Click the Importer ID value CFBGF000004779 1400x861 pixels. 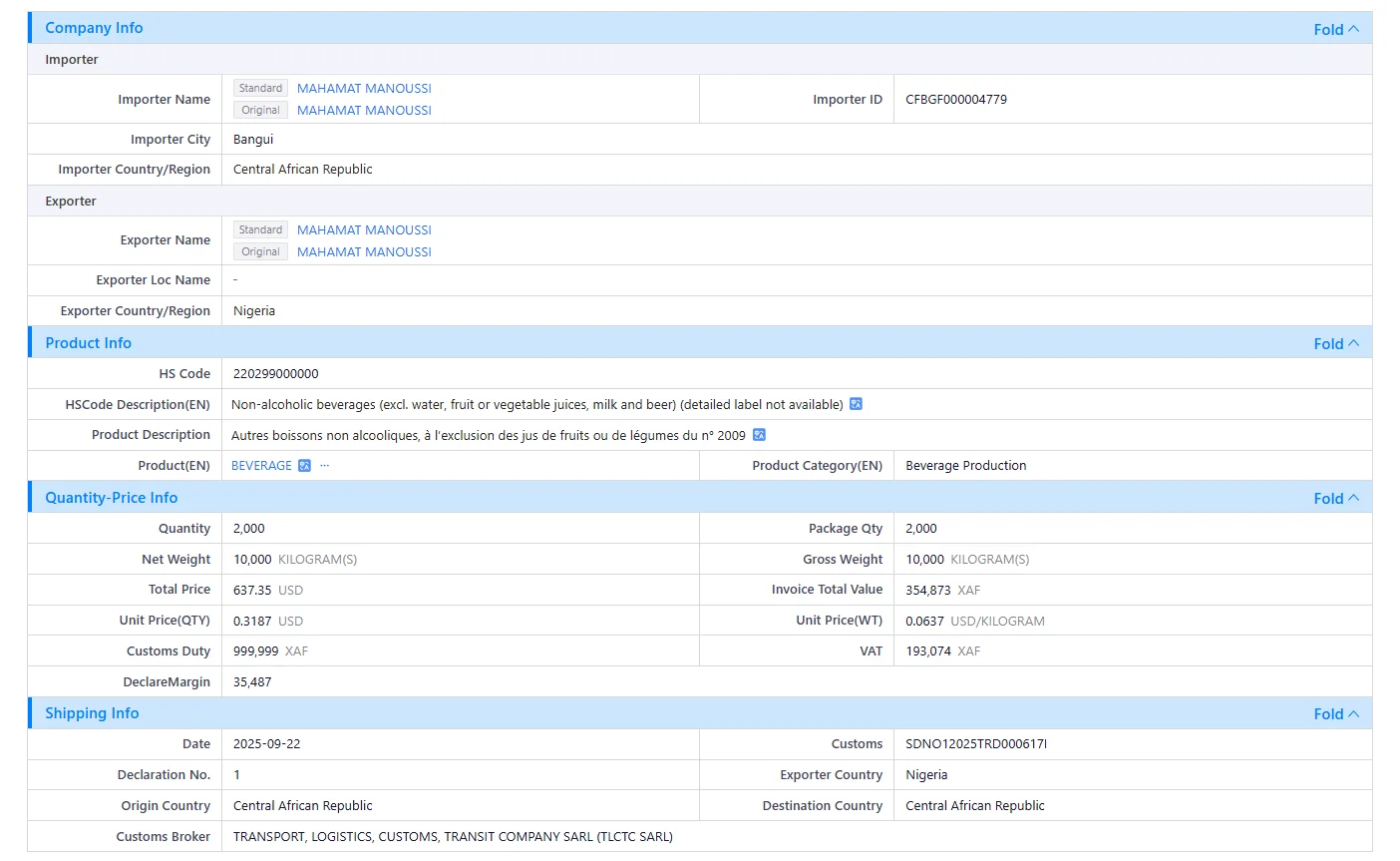pyautogui.click(x=956, y=100)
